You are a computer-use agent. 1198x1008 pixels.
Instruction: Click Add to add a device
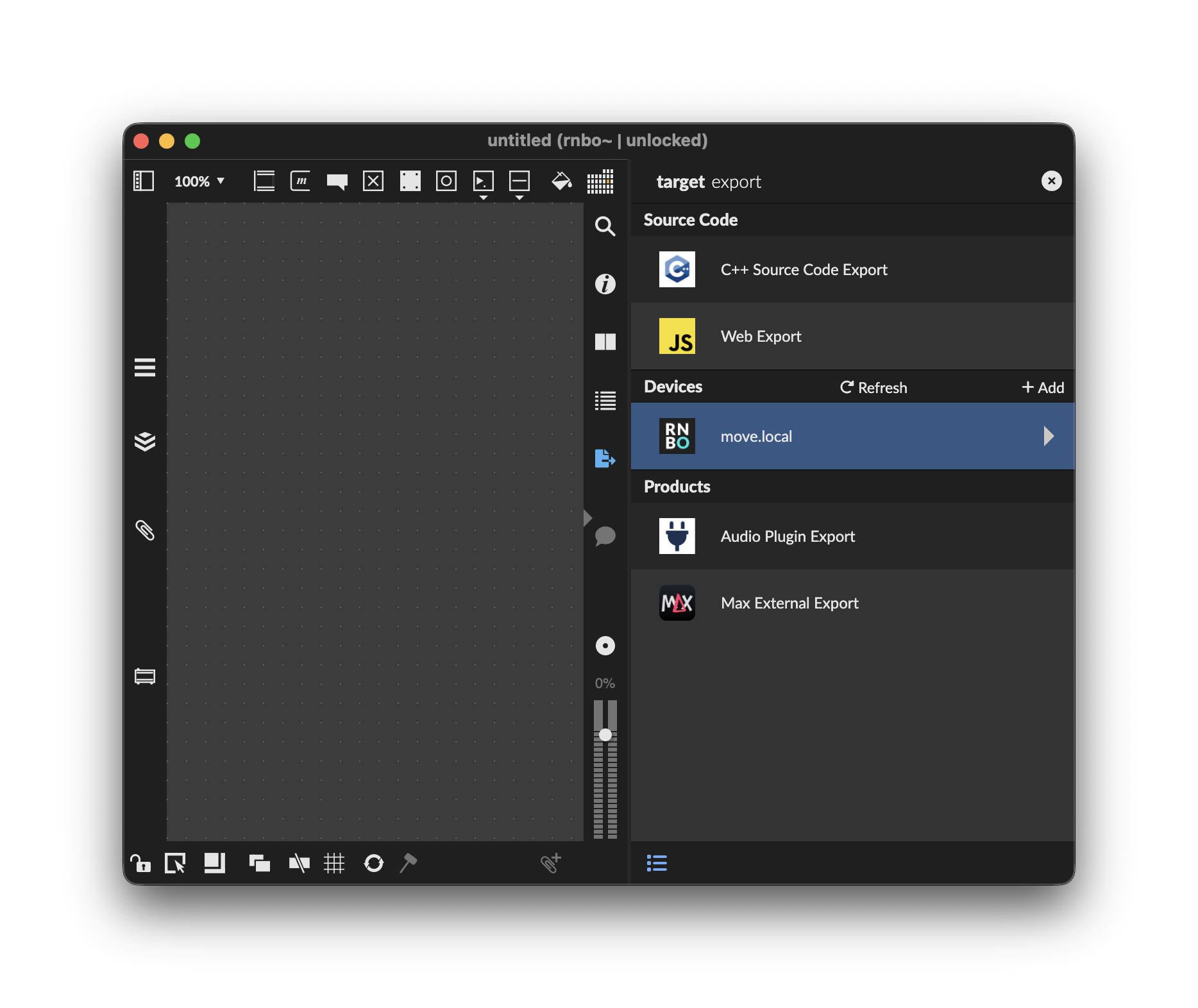[1043, 387]
